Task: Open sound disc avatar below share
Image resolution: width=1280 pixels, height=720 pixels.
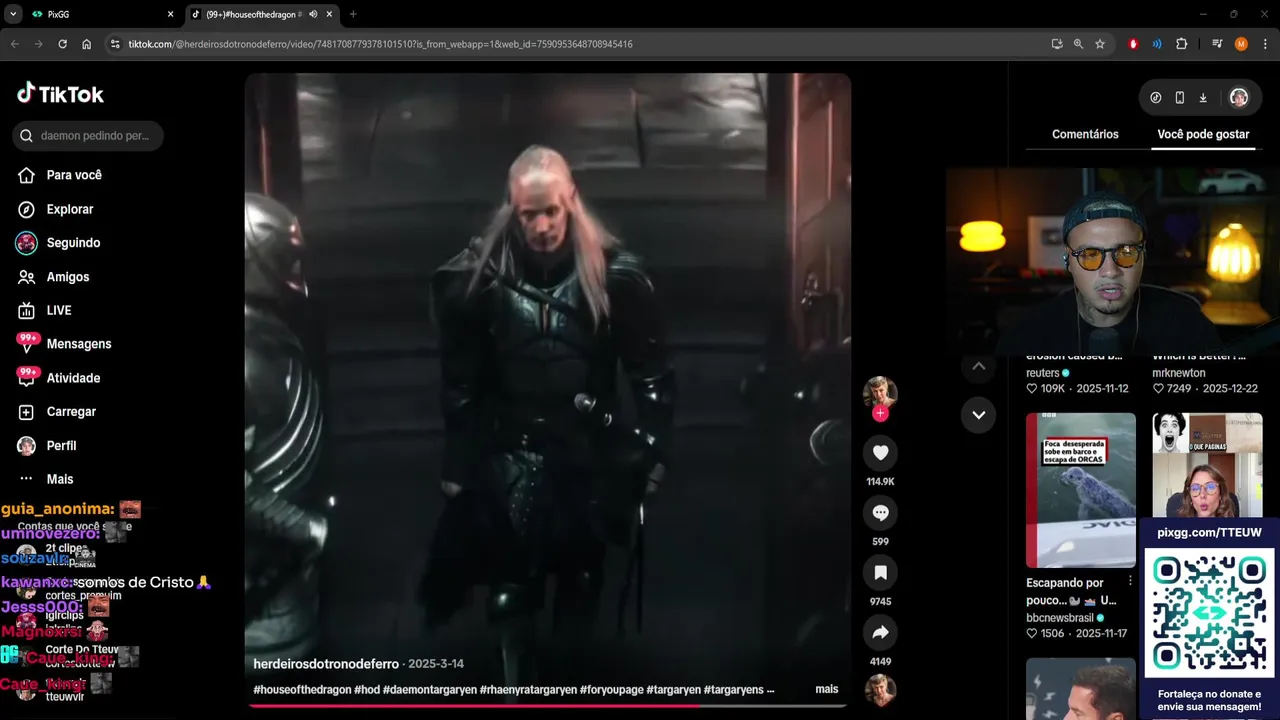Action: tap(880, 690)
